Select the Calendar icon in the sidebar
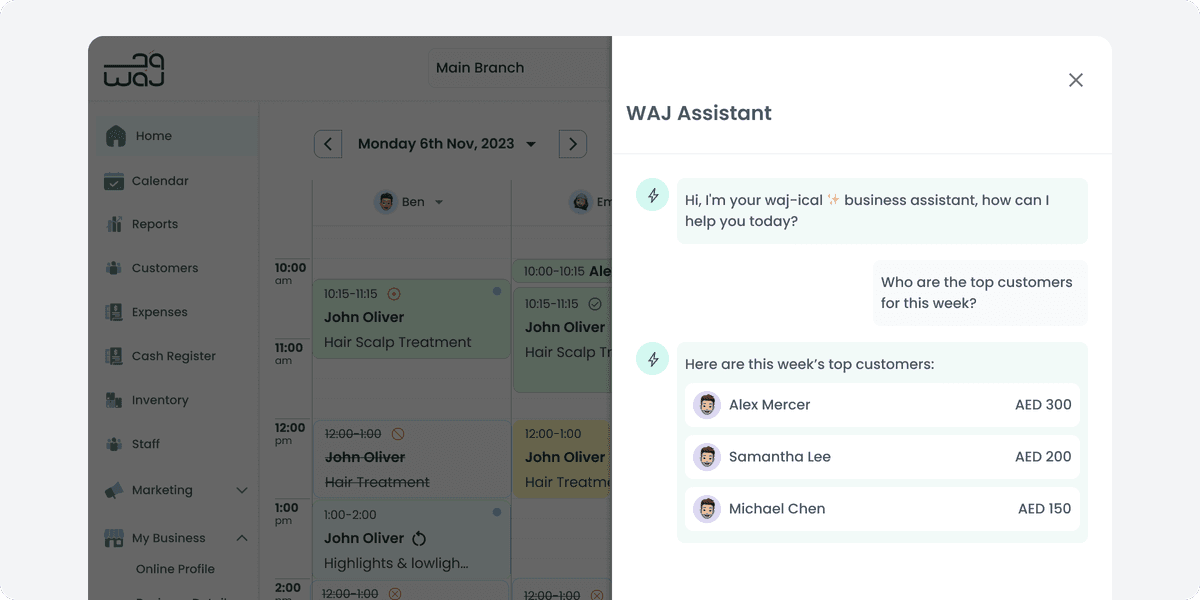 pyautogui.click(x=115, y=181)
